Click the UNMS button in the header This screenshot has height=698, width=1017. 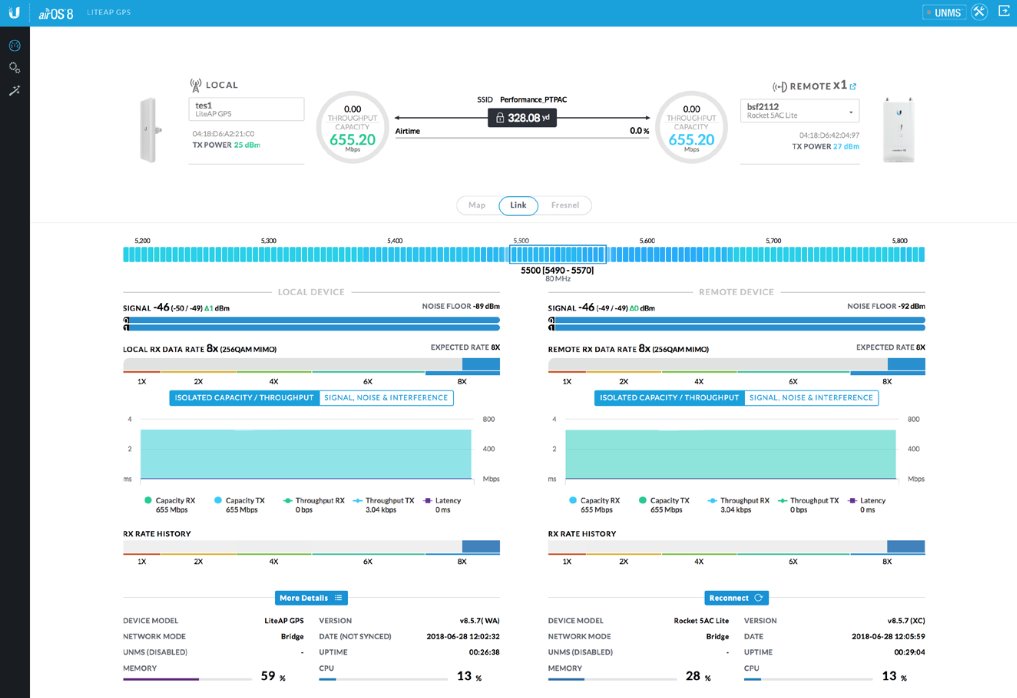point(943,13)
